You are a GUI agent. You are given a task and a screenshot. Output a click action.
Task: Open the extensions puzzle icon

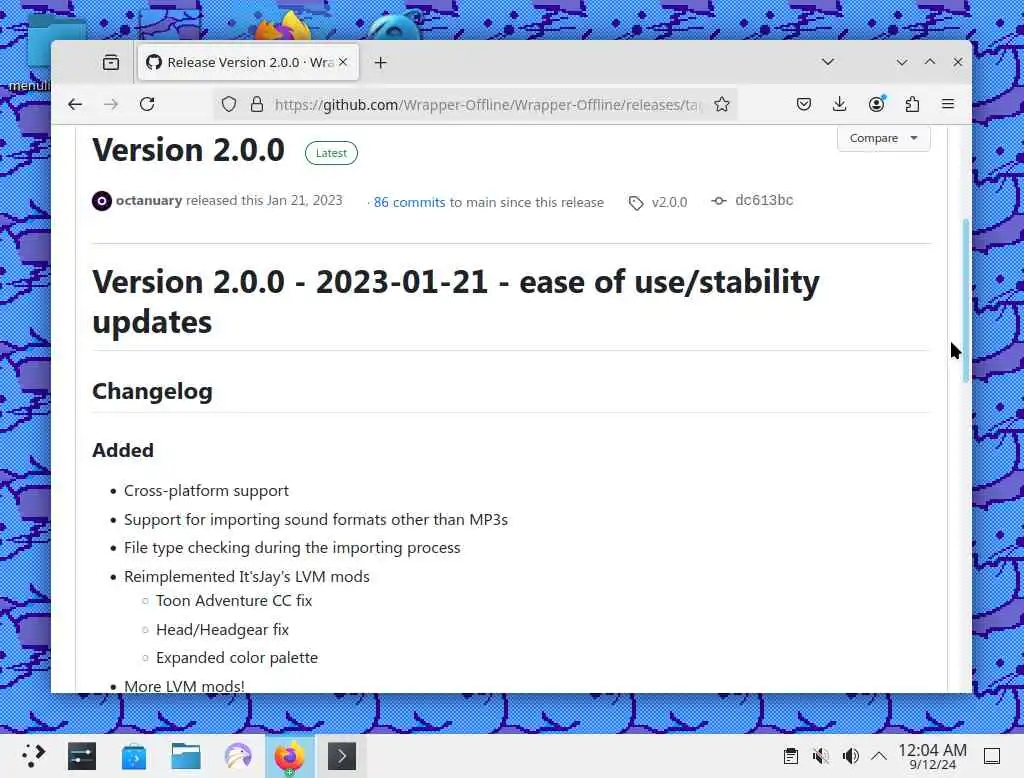pos(912,104)
